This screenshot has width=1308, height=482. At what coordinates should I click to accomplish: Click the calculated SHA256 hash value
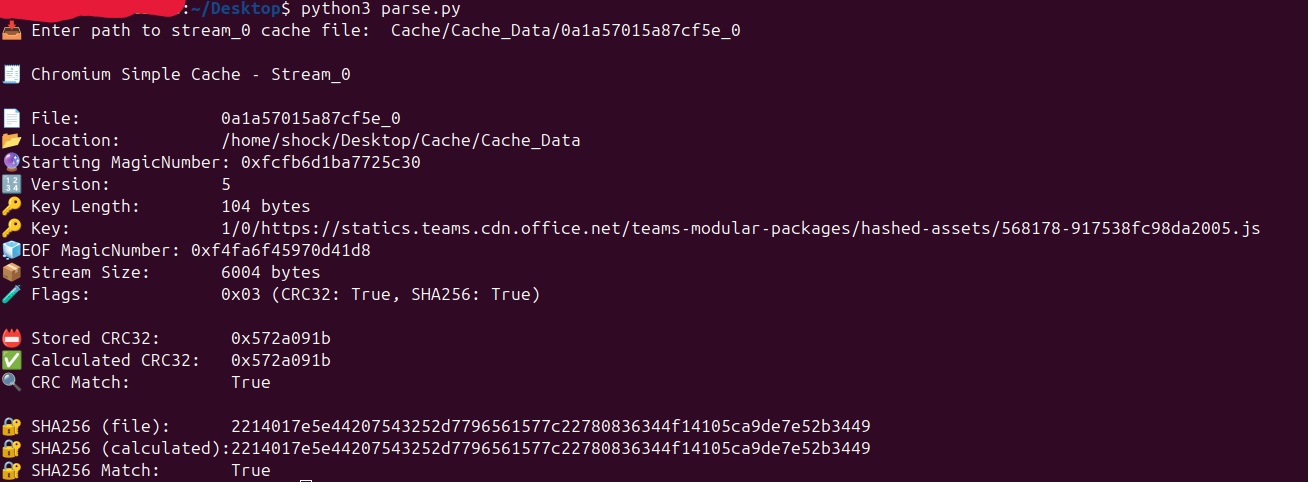(551, 448)
